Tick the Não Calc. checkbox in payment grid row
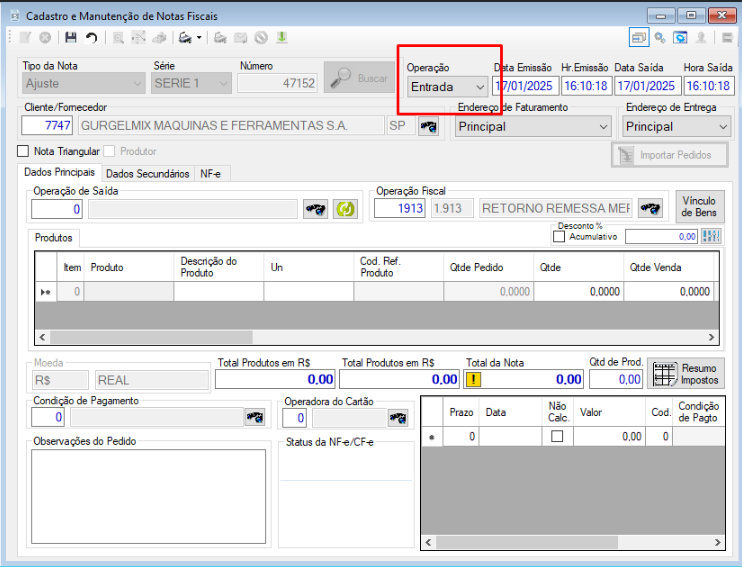 coord(557,436)
